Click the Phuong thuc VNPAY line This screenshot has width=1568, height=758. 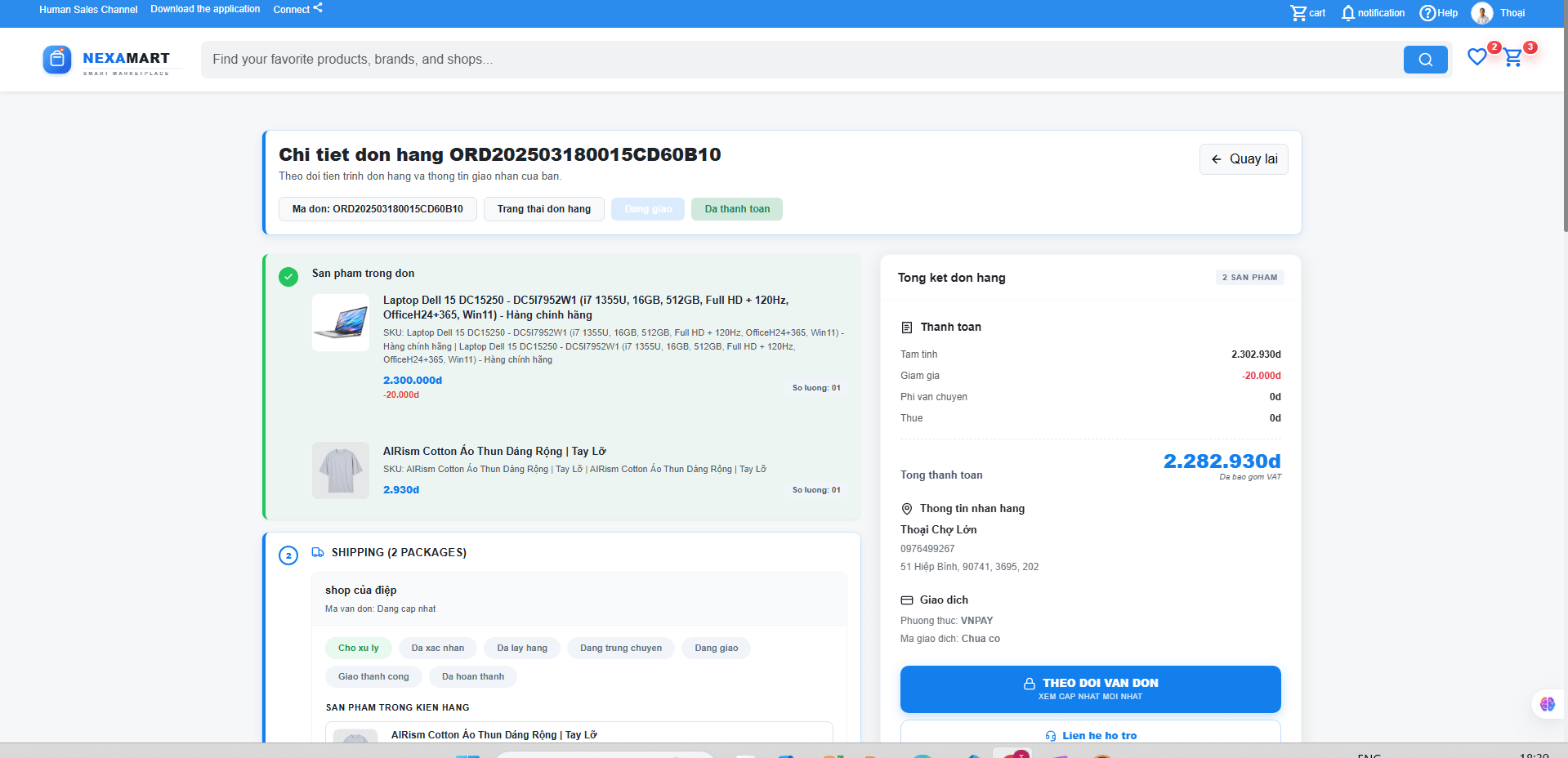point(946,621)
